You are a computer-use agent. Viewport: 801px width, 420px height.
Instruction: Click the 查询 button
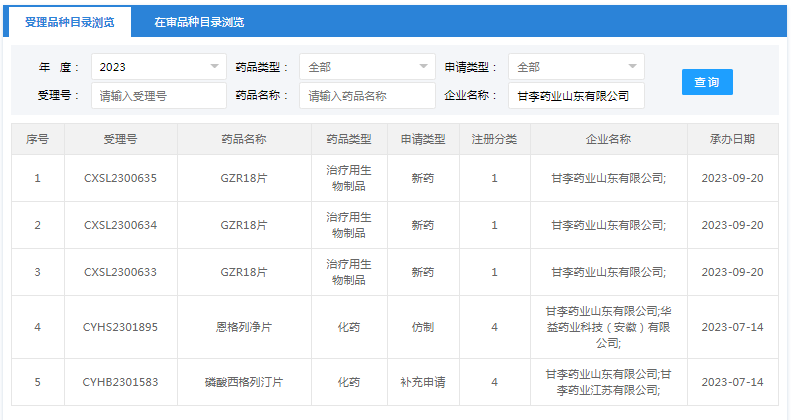(707, 82)
